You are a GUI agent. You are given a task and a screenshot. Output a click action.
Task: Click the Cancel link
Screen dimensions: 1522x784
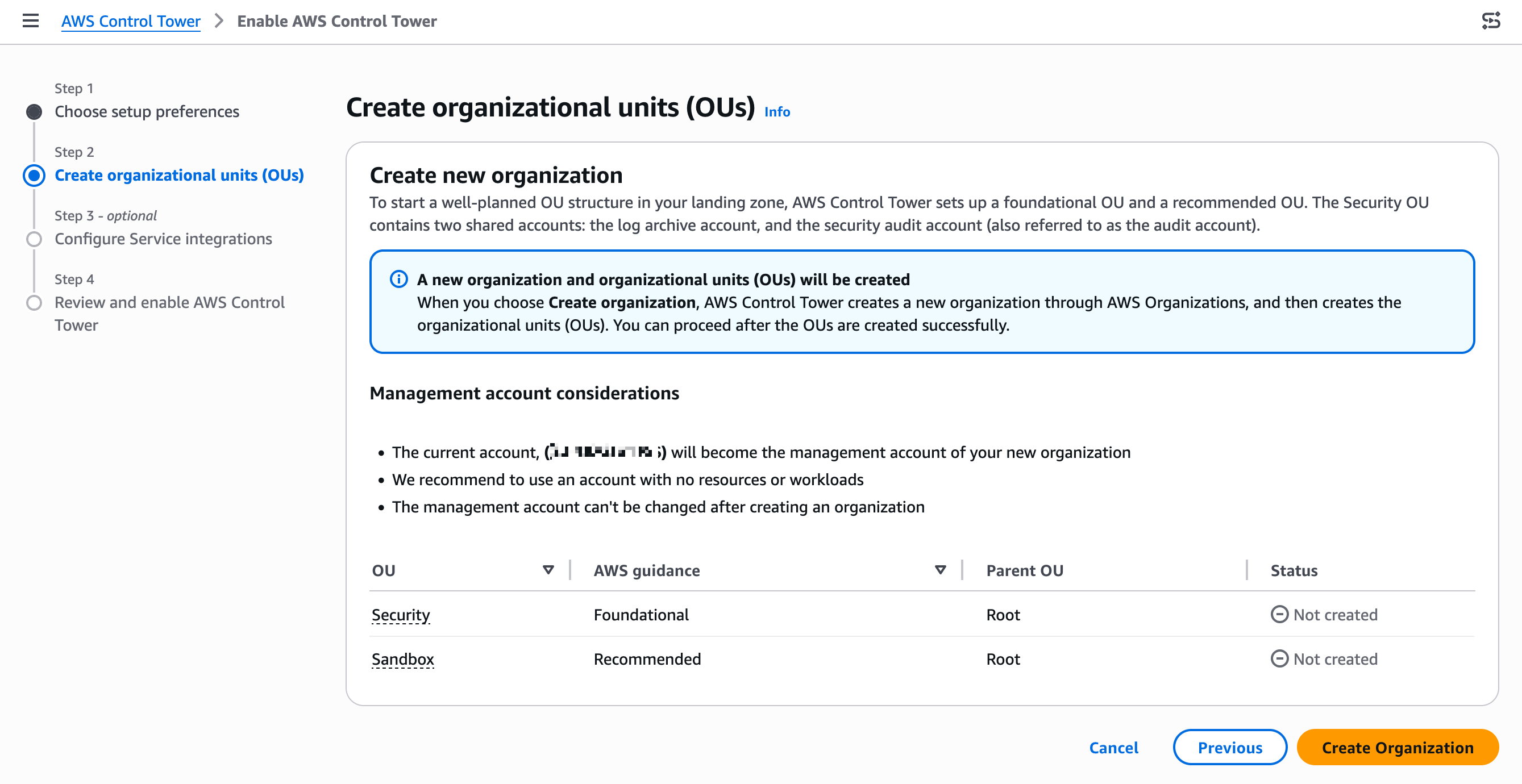pyautogui.click(x=1113, y=748)
